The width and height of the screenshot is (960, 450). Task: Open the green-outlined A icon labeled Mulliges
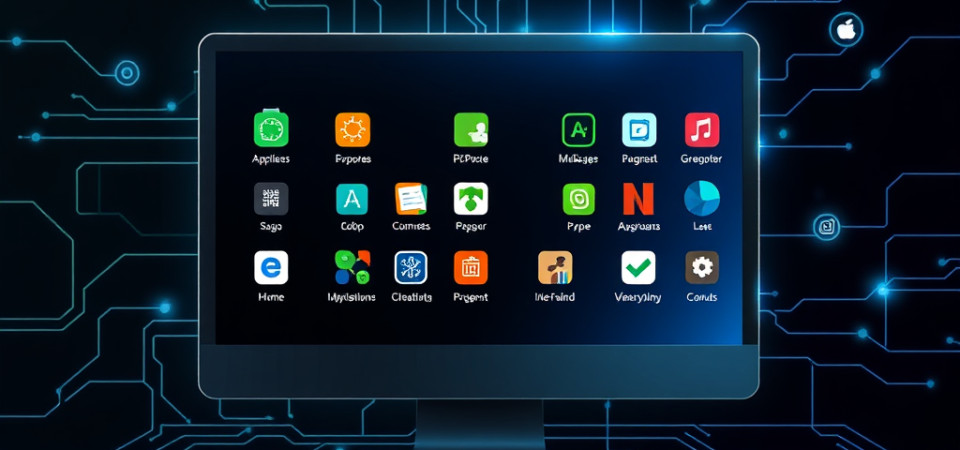579,130
